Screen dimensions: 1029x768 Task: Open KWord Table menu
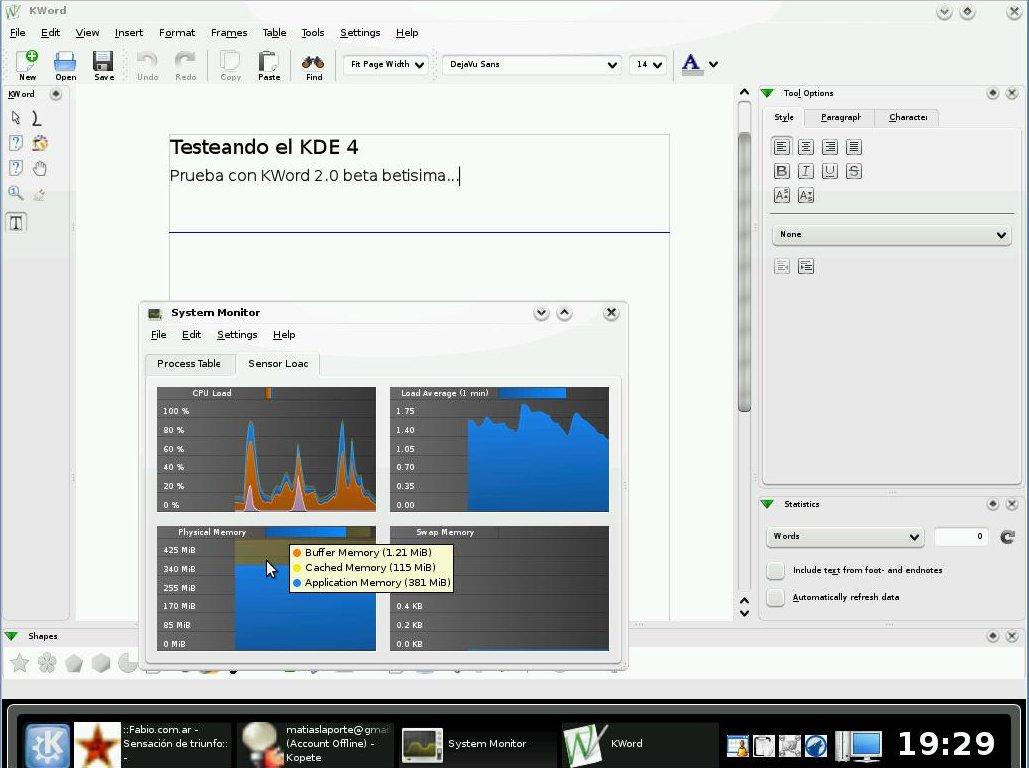pos(274,32)
